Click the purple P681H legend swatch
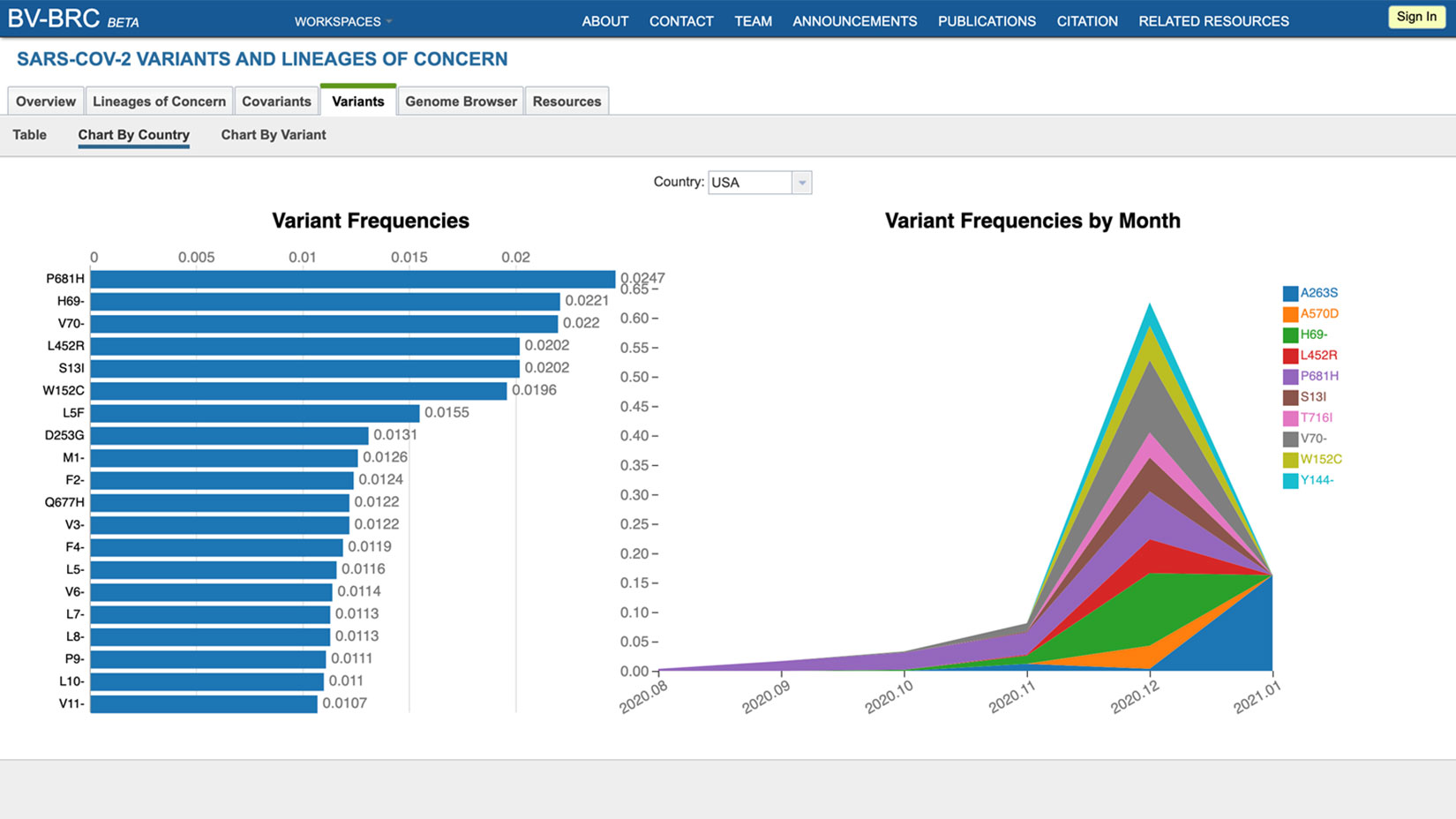The width and height of the screenshot is (1456, 819). (x=1290, y=377)
